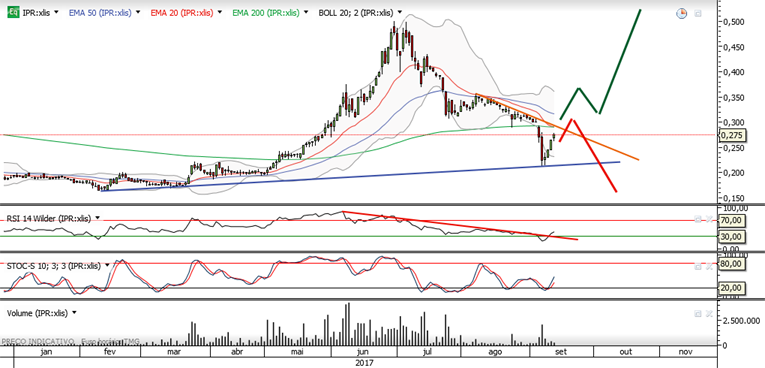
Task: Maximize the RSI 14 Wilder panel
Action: pos(698,219)
